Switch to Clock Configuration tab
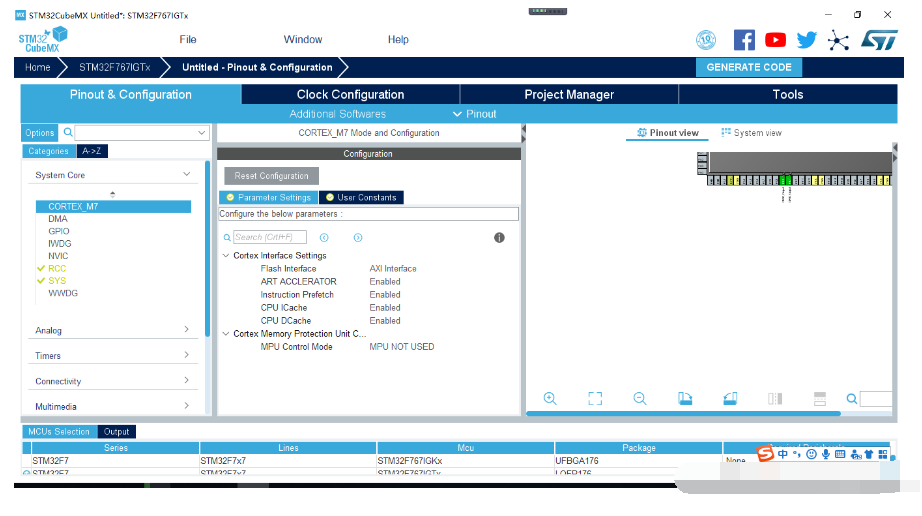This screenshot has height=516, width=922. coord(350,95)
